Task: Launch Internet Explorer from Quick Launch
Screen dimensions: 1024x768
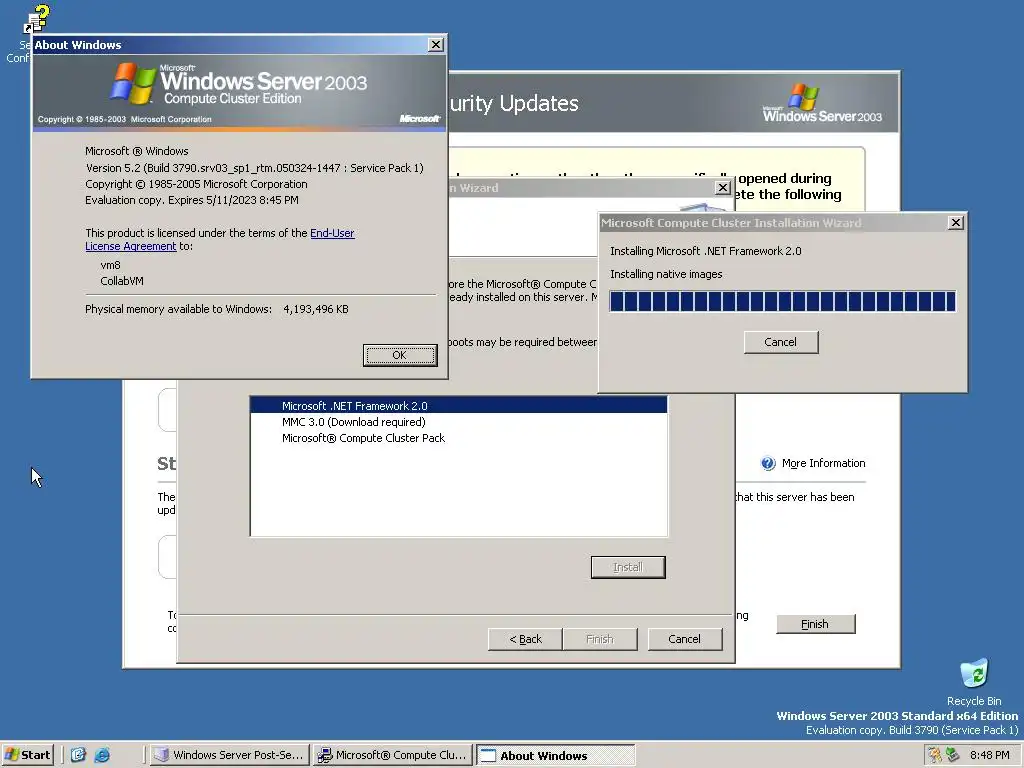Action: pos(102,755)
